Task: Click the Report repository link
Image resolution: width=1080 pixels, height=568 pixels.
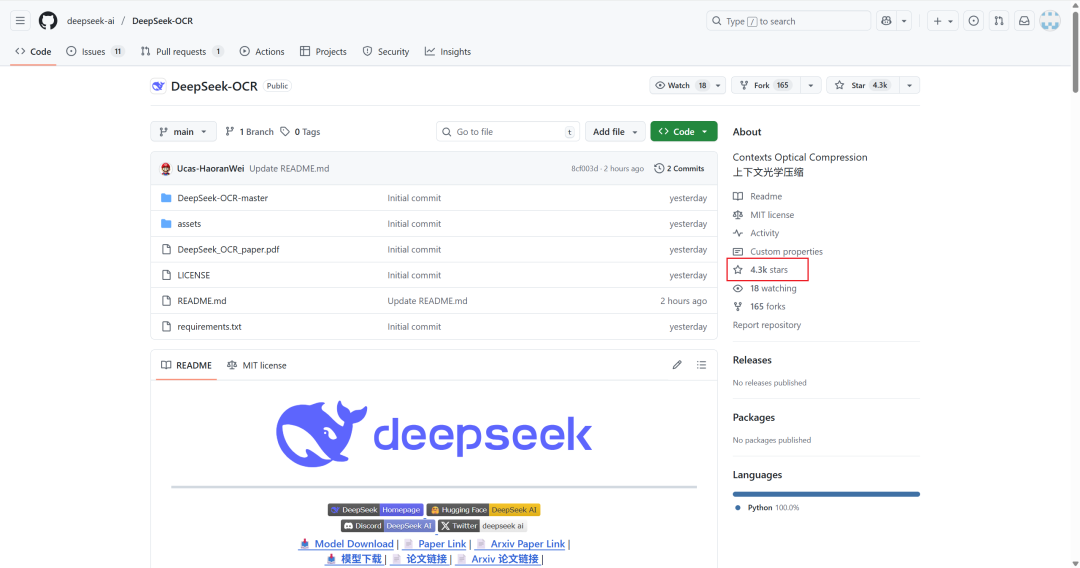Action: pos(767,325)
